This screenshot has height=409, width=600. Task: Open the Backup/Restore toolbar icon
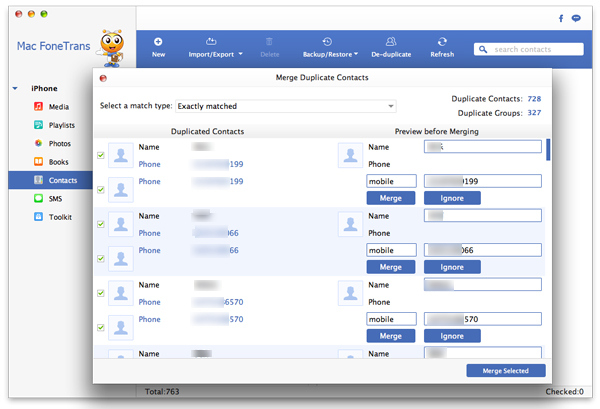(x=327, y=41)
